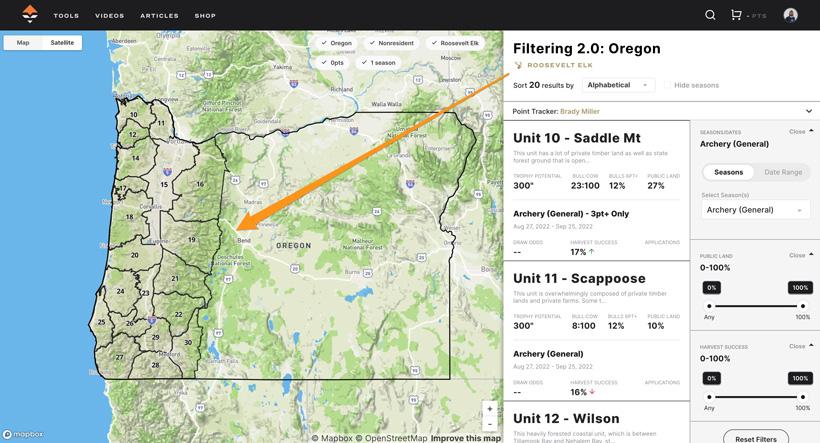The height and width of the screenshot is (443, 820).
Task: Open the Archery (General) season dropdown
Action: [x=755, y=210]
